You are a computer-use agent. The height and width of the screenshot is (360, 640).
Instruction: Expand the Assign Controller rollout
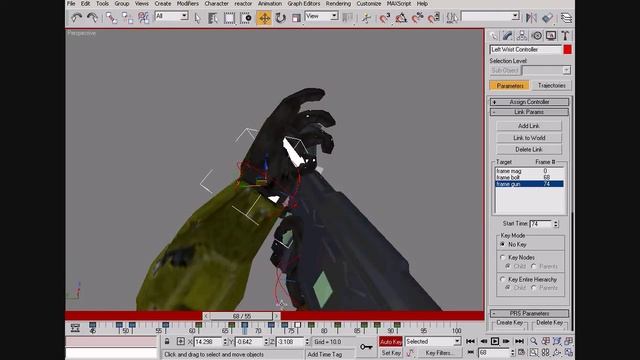pos(529,102)
